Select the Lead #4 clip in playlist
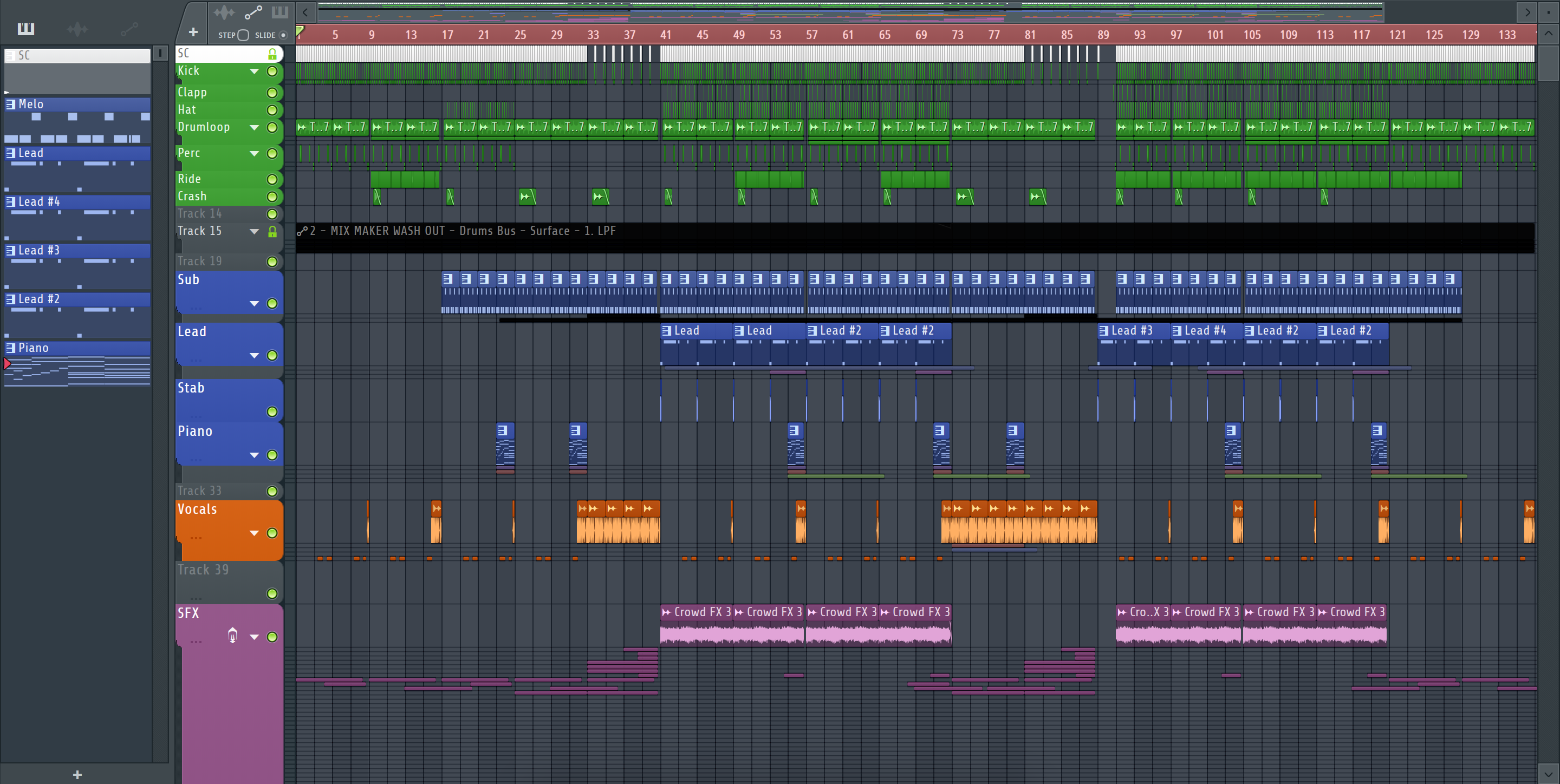 coord(1206,344)
